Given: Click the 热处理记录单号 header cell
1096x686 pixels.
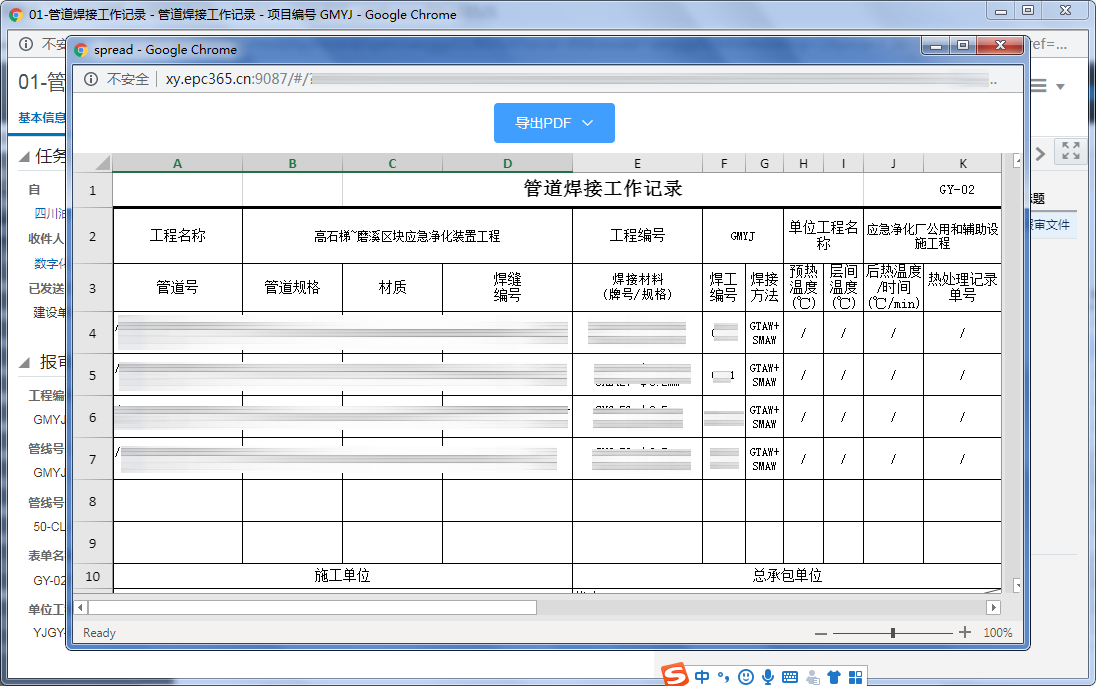Looking at the screenshot, I should click(x=962, y=288).
